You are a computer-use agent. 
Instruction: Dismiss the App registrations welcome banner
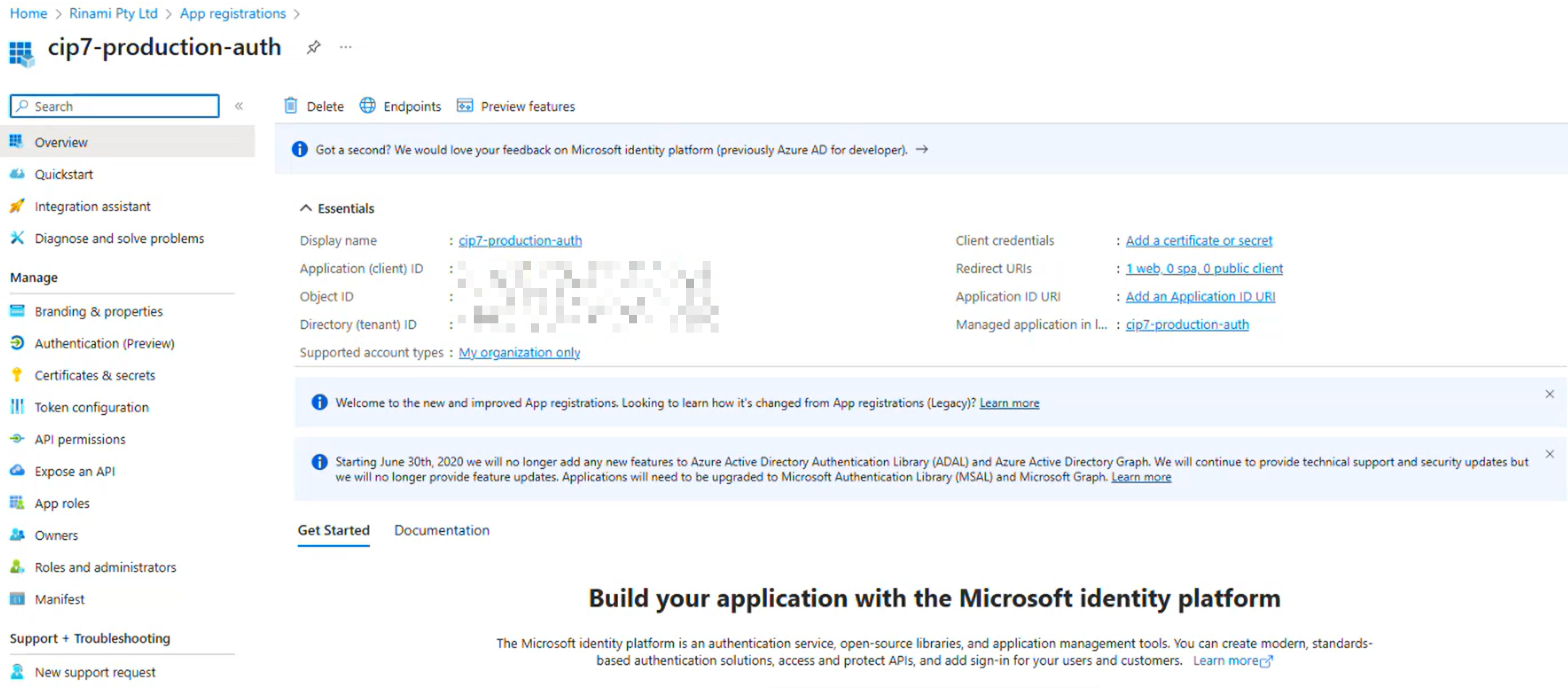point(1549,393)
